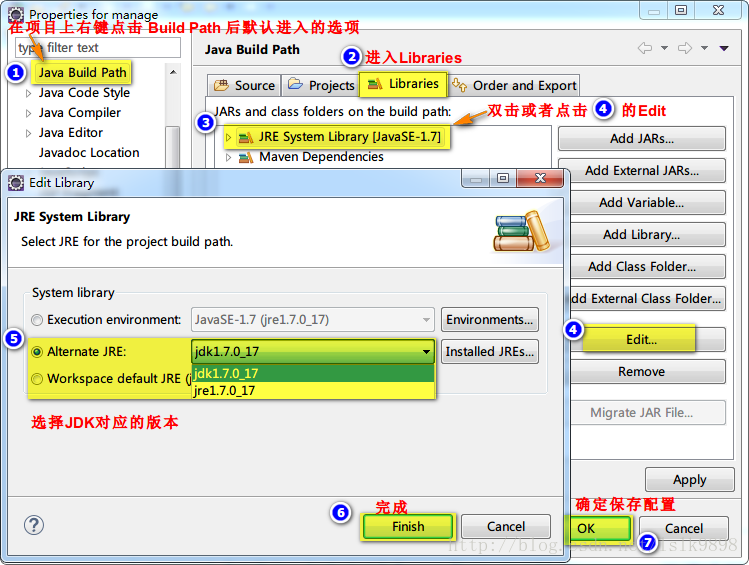Screen dimensions: 749x565
Task: Select JRE System Library [JavaSE-1.7] entry
Action: 349,137
